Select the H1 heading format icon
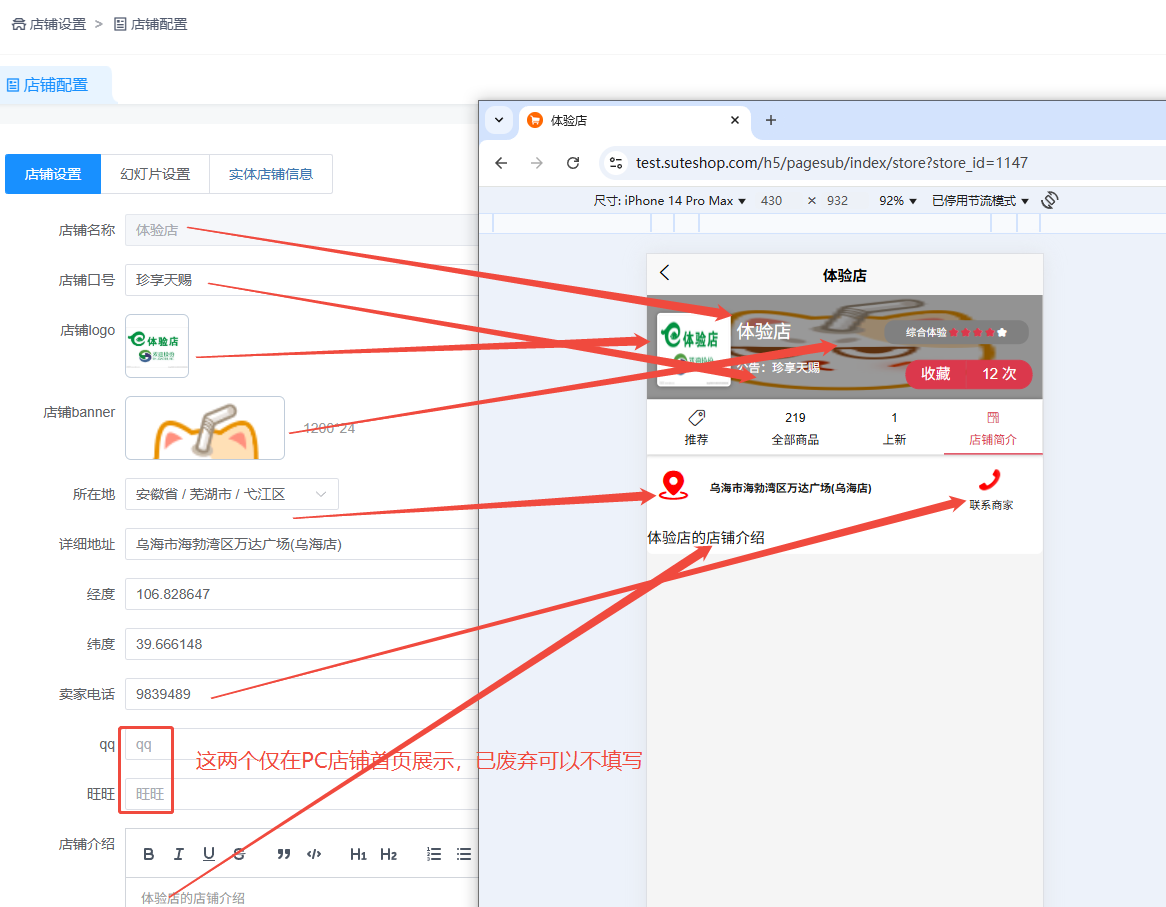 tap(358, 854)
